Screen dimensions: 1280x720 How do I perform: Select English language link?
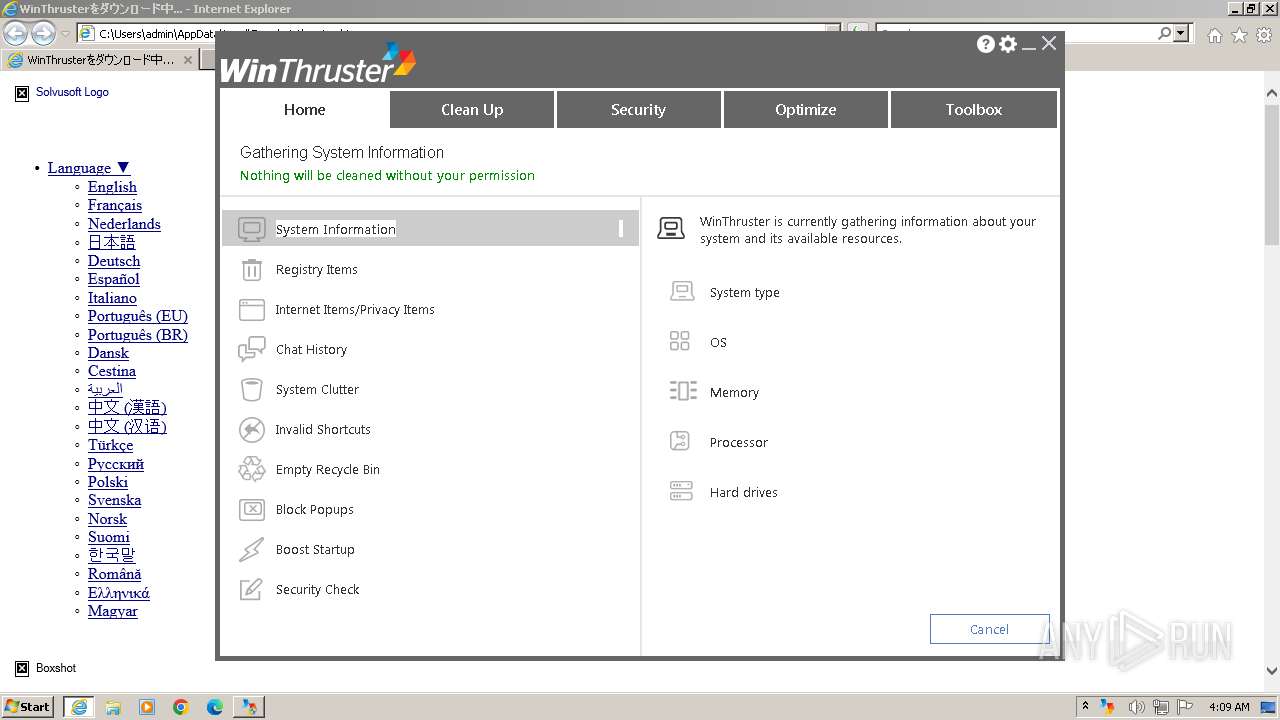point(112,187)
